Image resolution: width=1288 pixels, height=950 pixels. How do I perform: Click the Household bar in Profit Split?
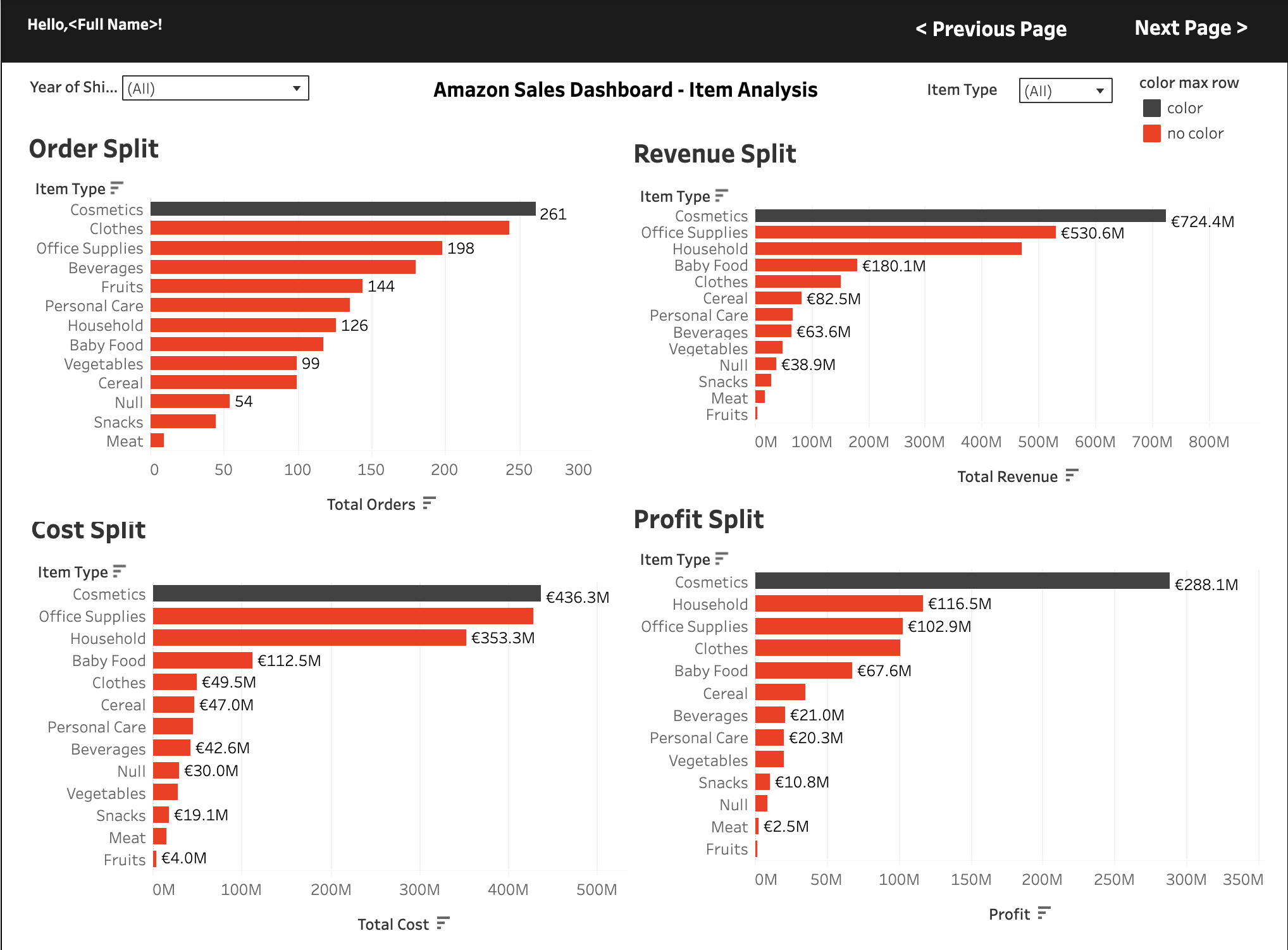[839, 604]
